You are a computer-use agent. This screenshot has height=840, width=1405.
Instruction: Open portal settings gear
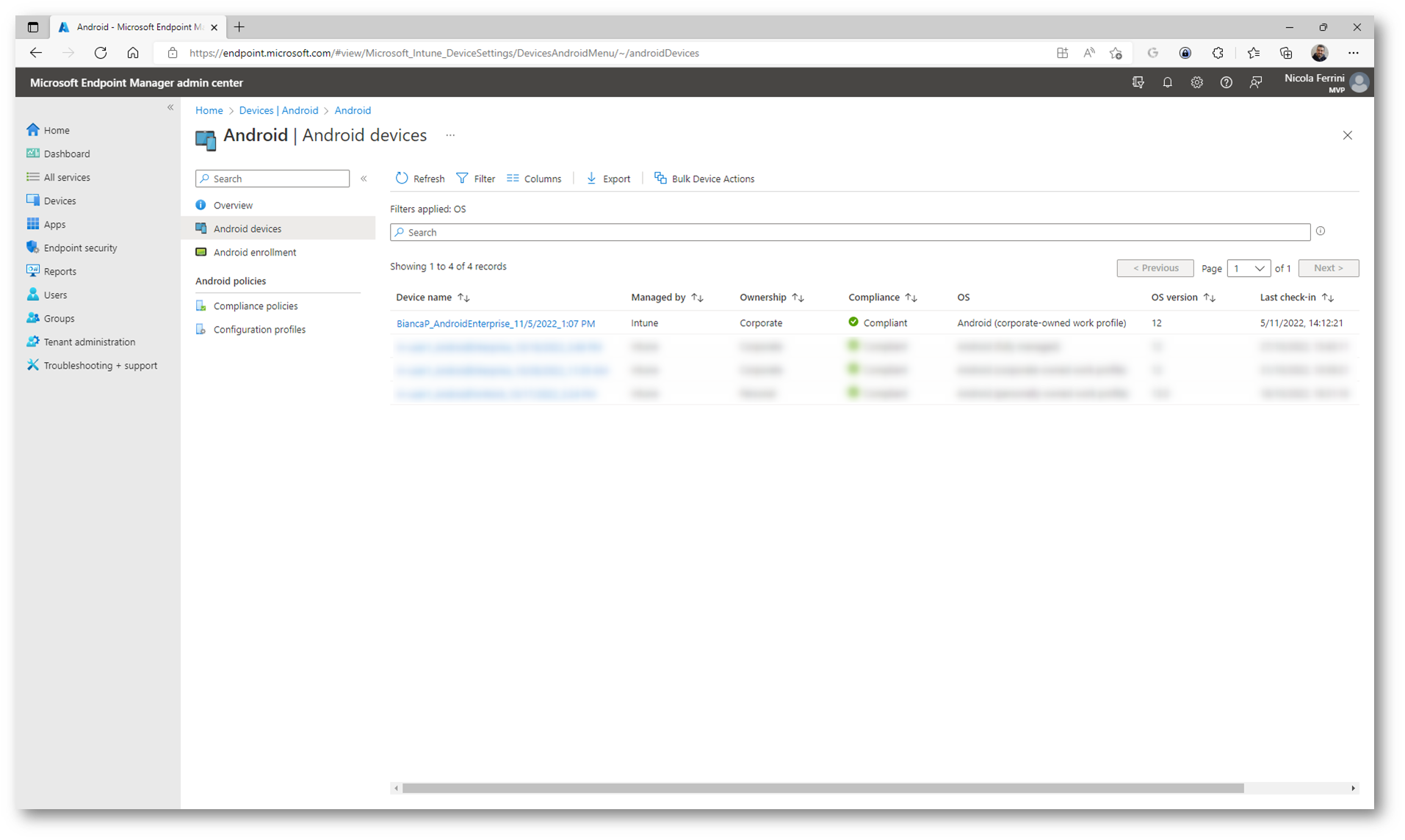1196,82
